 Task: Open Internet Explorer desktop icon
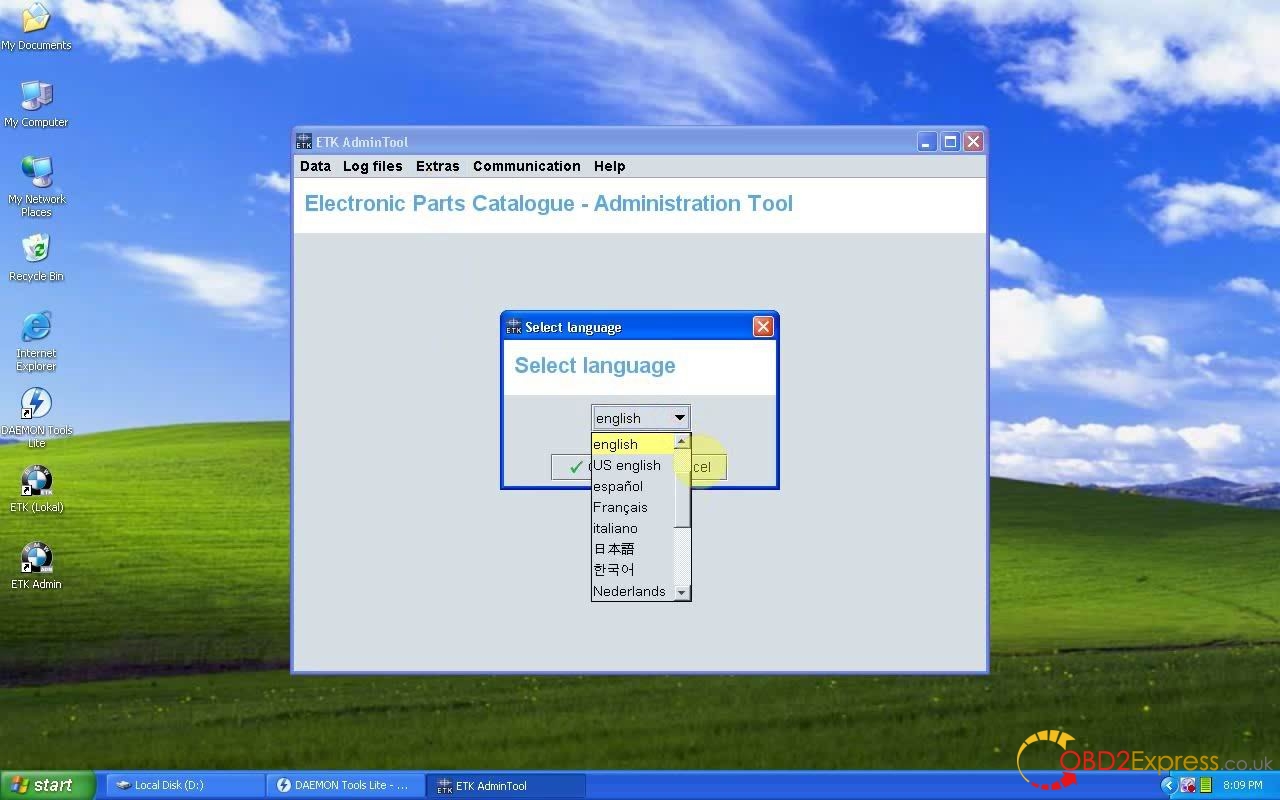pos(36,328)
